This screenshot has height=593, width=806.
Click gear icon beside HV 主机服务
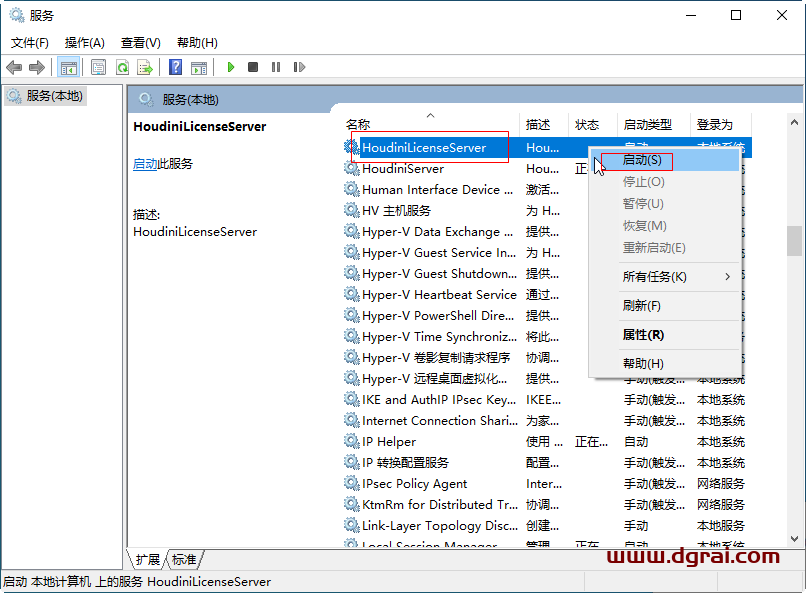tap(352, 210)
